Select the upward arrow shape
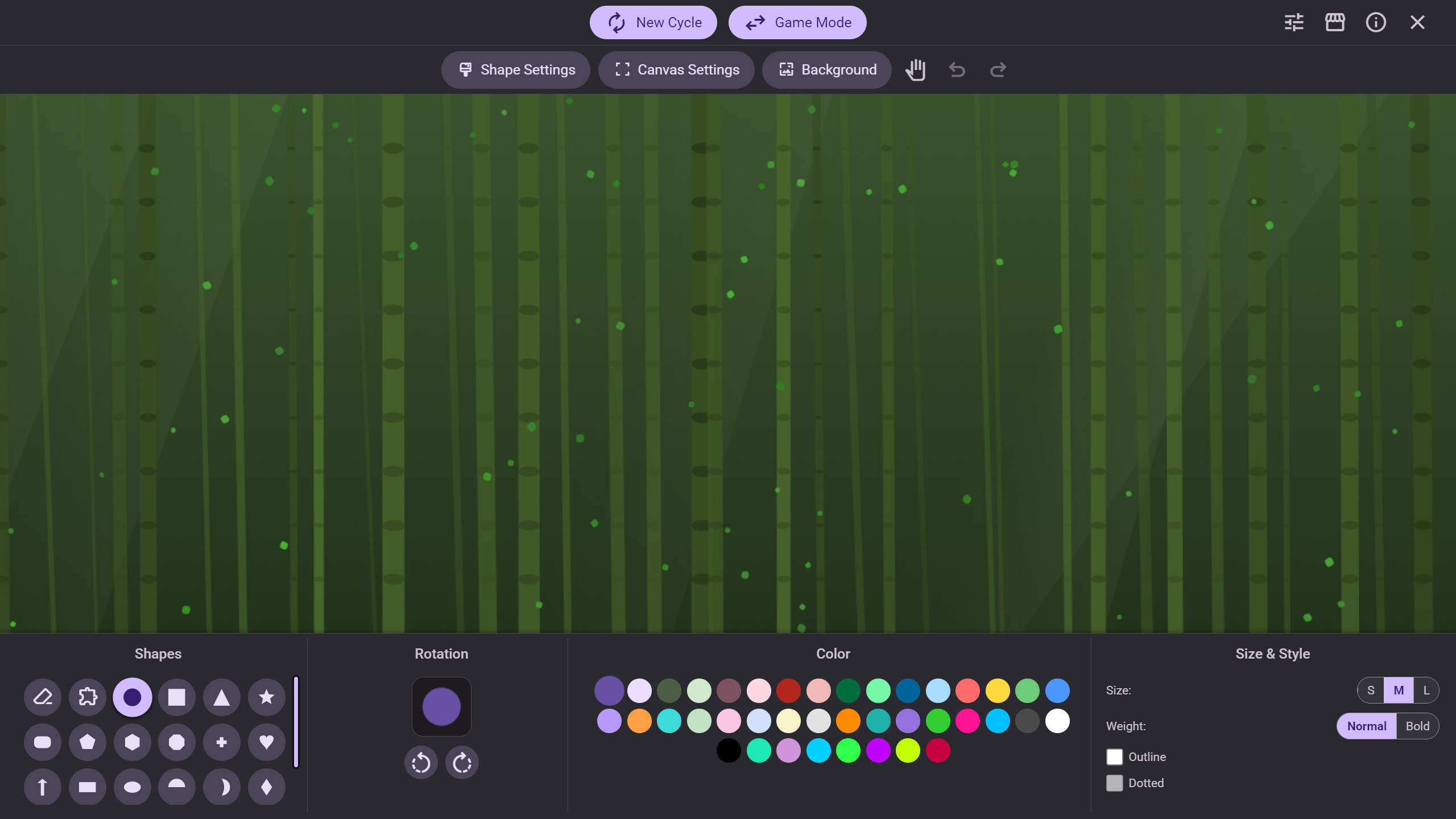This screenshot has height=819, width=1456. coord(42,787)
